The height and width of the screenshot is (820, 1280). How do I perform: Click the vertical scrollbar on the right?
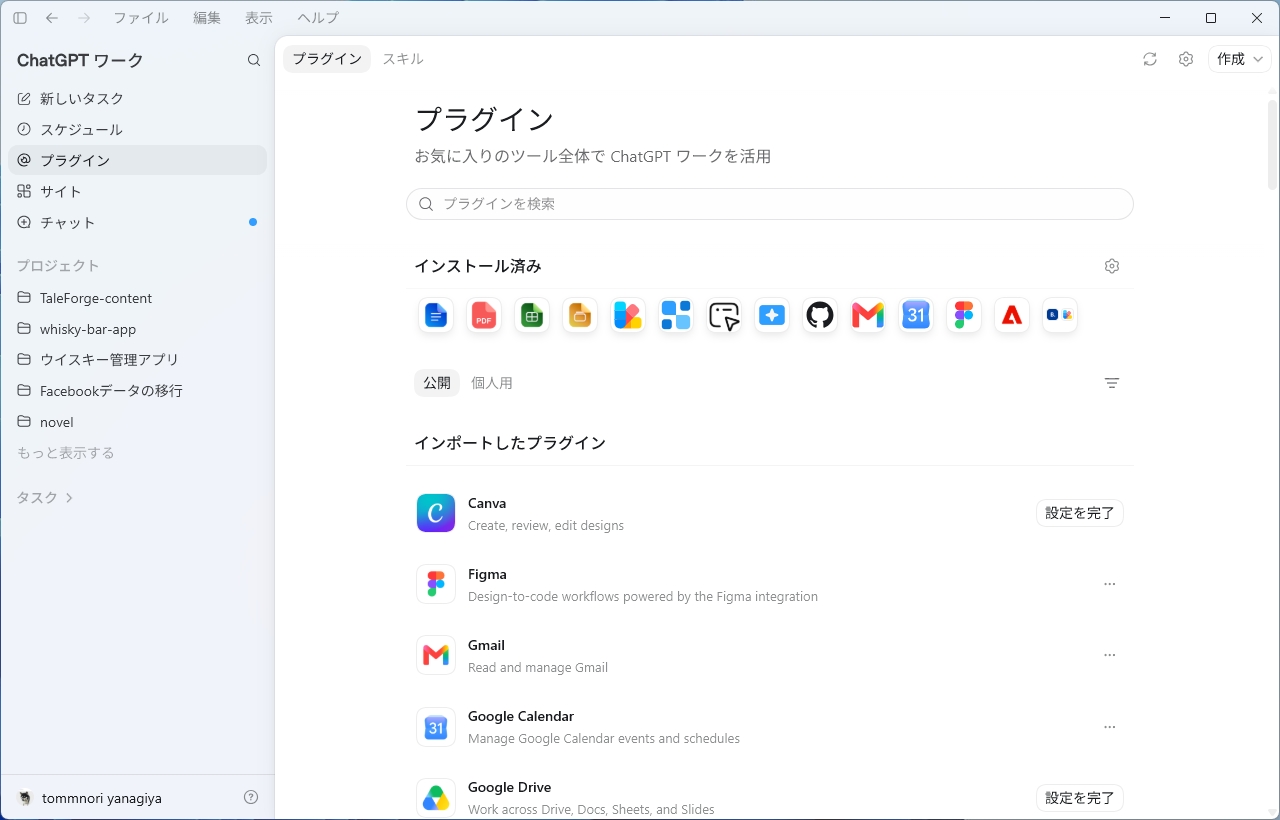[1272, 145]
